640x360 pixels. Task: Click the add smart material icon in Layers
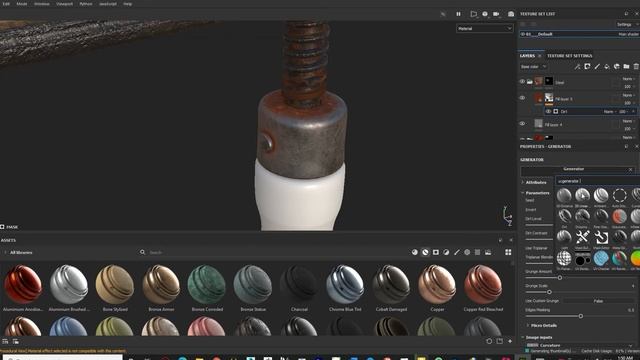[617, 67]
